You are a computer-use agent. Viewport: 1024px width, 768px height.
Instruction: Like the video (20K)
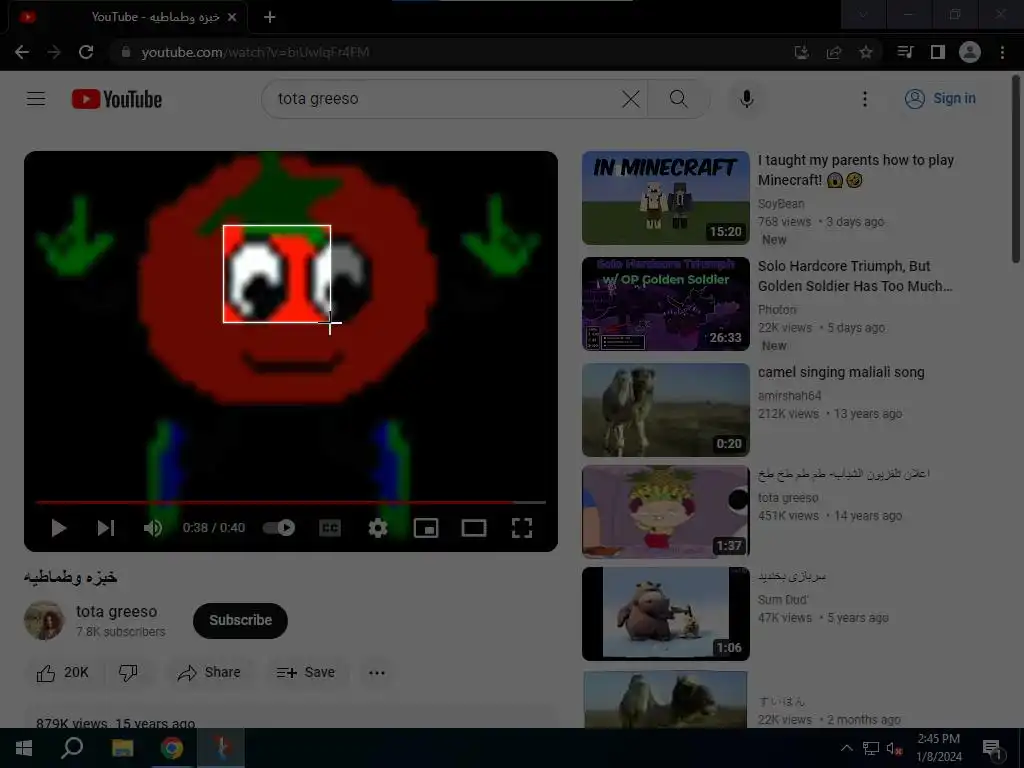pos(63,673)
